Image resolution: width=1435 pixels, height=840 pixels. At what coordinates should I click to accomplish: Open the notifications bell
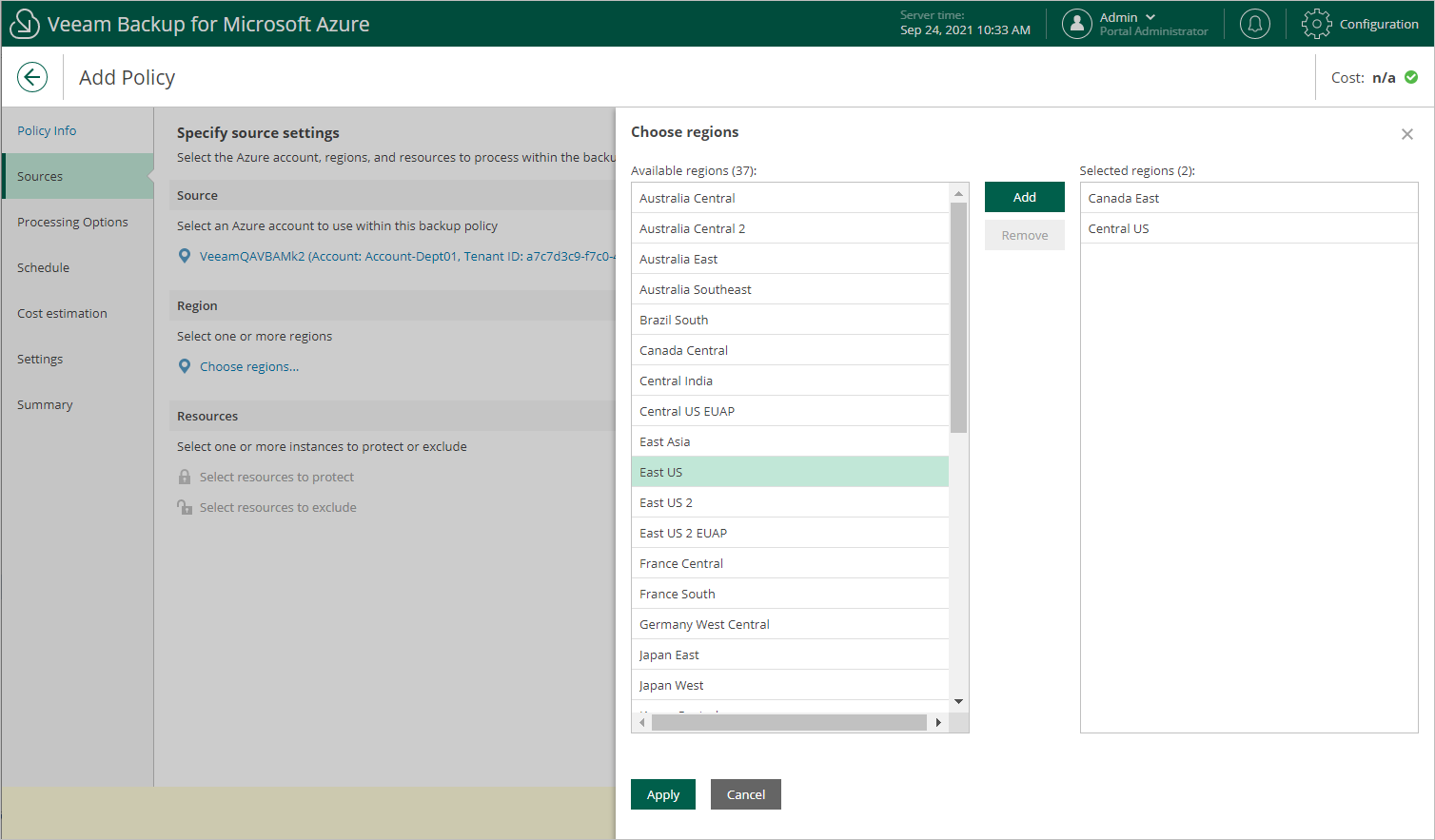click(1255, 24)
